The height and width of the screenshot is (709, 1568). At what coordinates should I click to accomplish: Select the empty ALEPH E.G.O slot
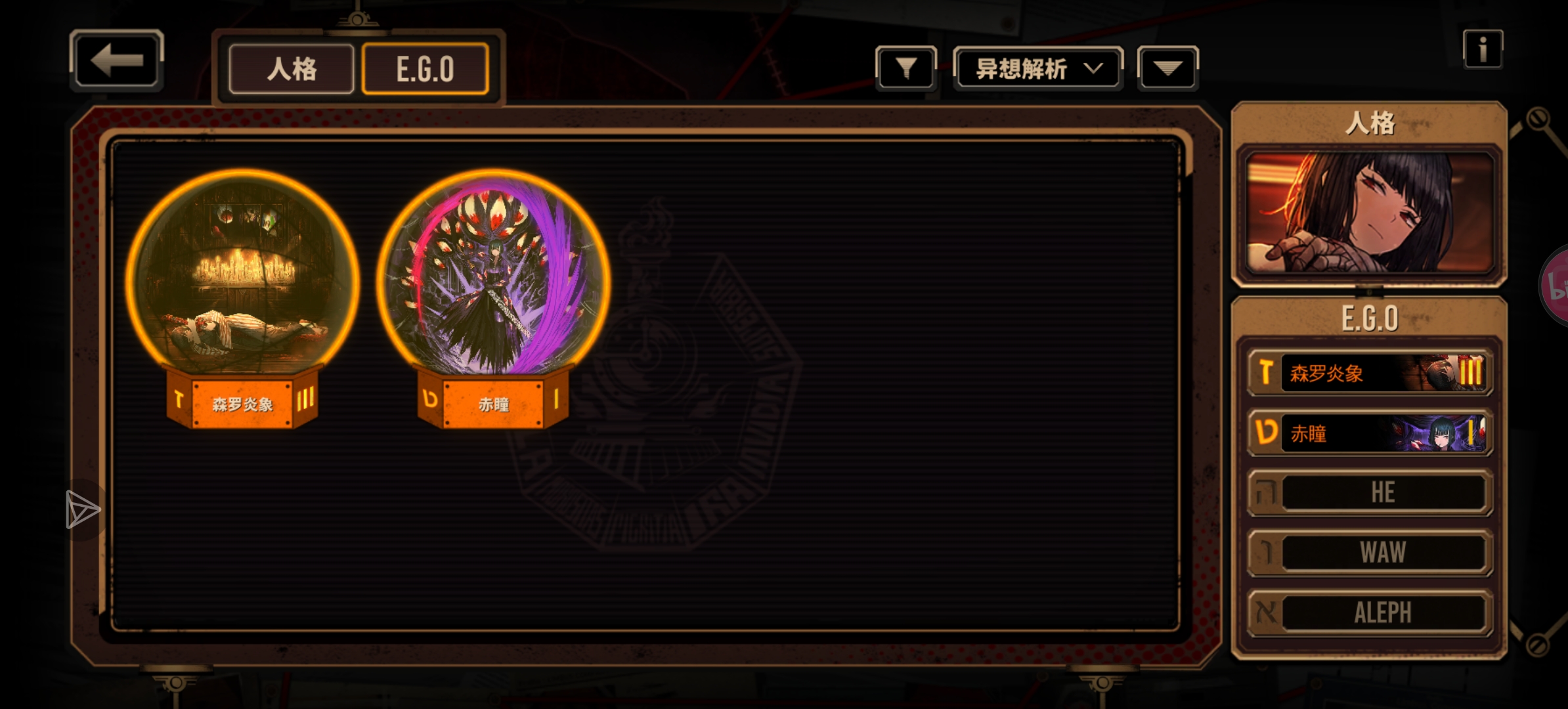[x=1370, y=612]
